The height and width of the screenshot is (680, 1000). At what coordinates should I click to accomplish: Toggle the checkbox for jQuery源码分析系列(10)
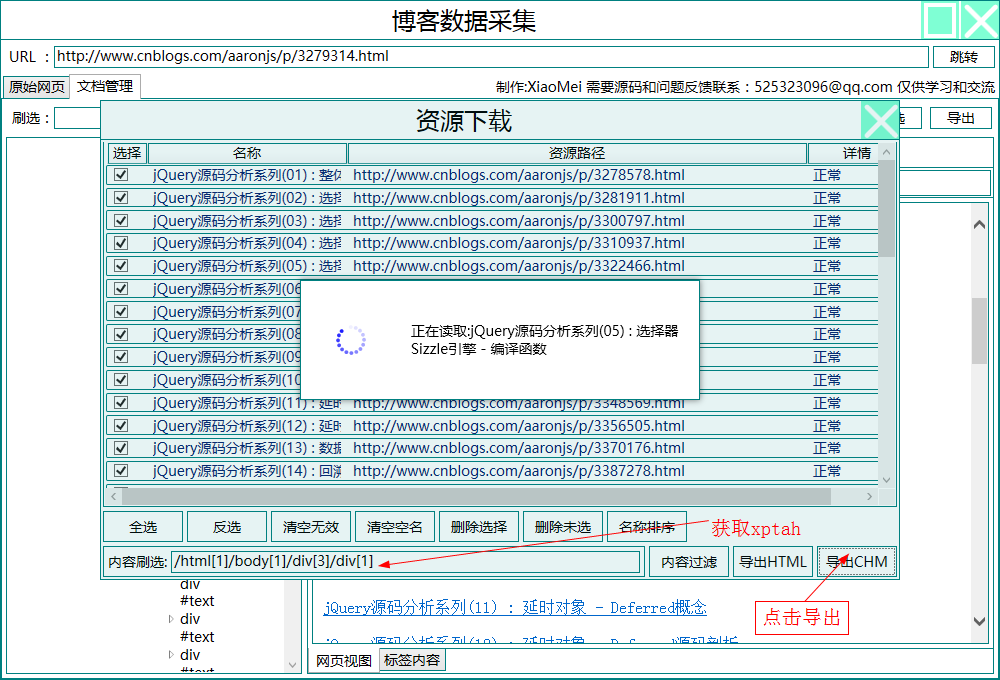[121, 380]
